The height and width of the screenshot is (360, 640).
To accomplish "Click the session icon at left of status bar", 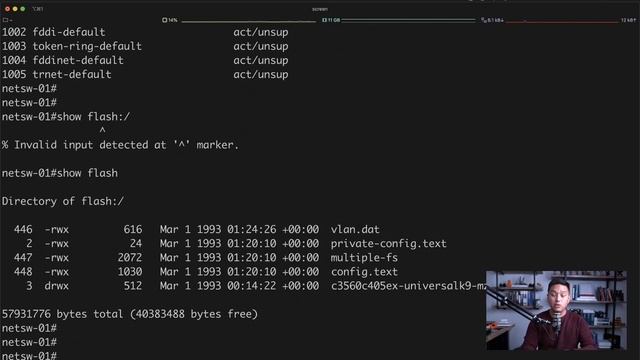I will tap(5, 20).
